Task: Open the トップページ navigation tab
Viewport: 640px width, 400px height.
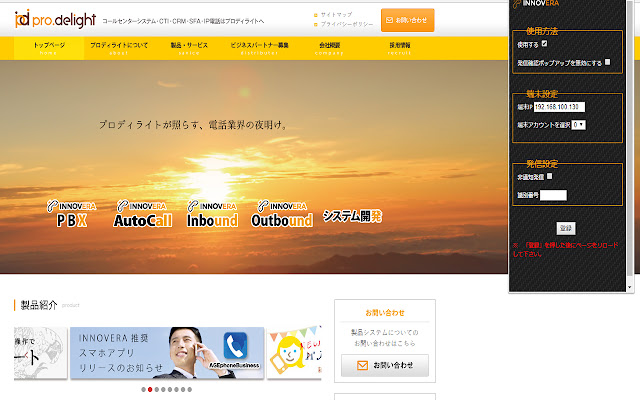Action: [x=48, y=46]
